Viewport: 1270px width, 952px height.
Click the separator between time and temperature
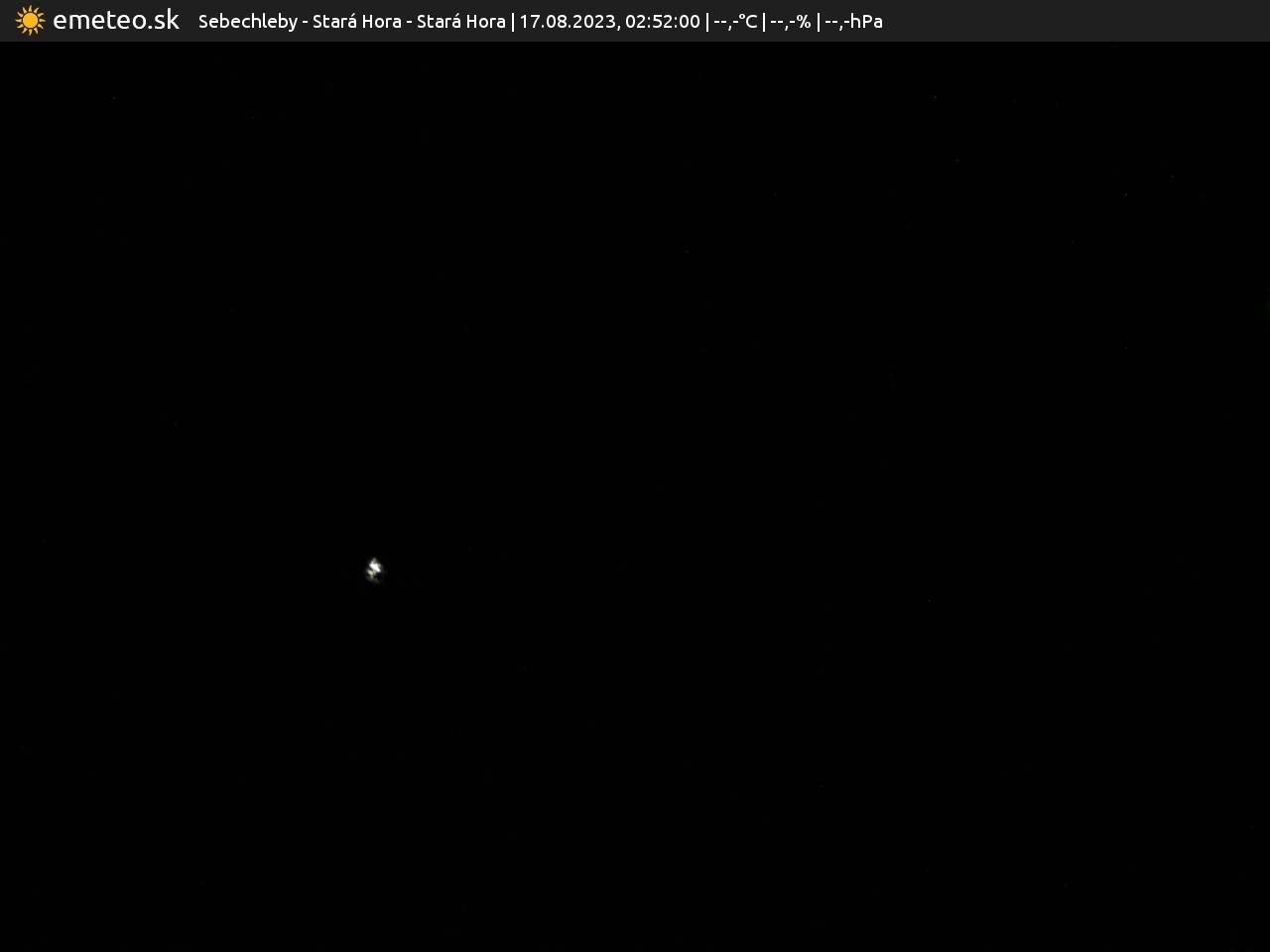706,22
